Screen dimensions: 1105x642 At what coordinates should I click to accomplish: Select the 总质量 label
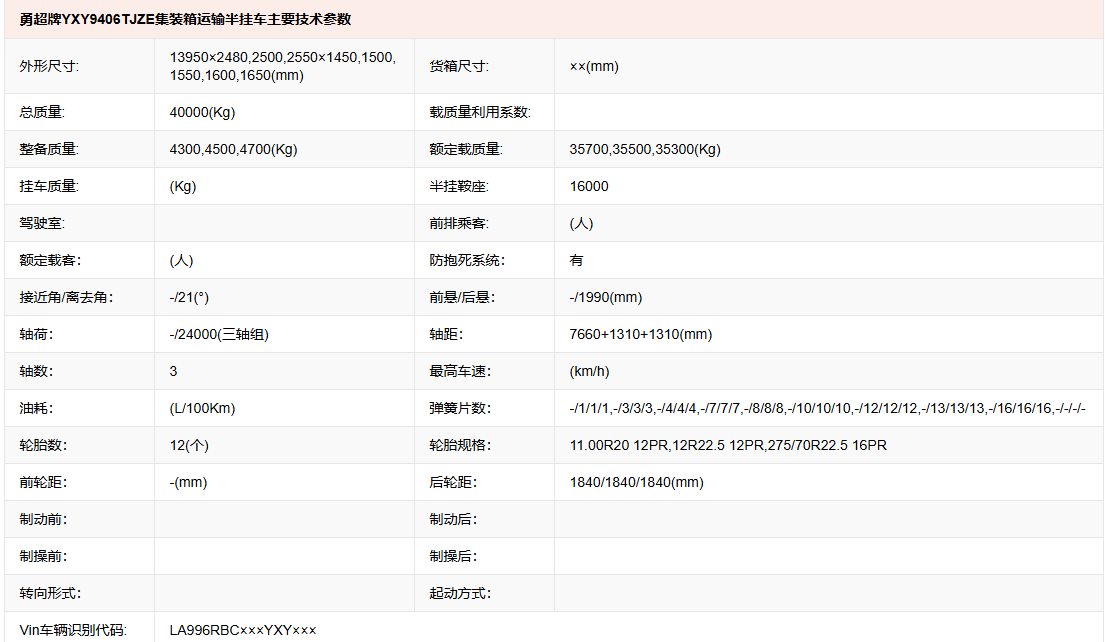[42, 112]
